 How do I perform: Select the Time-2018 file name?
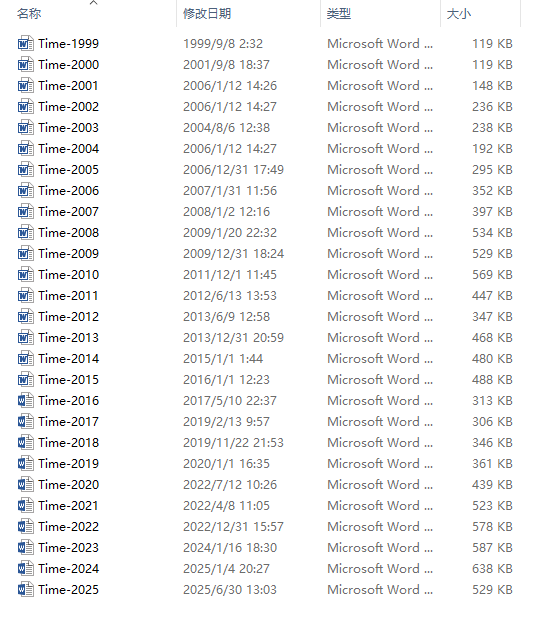coord(68,442)
